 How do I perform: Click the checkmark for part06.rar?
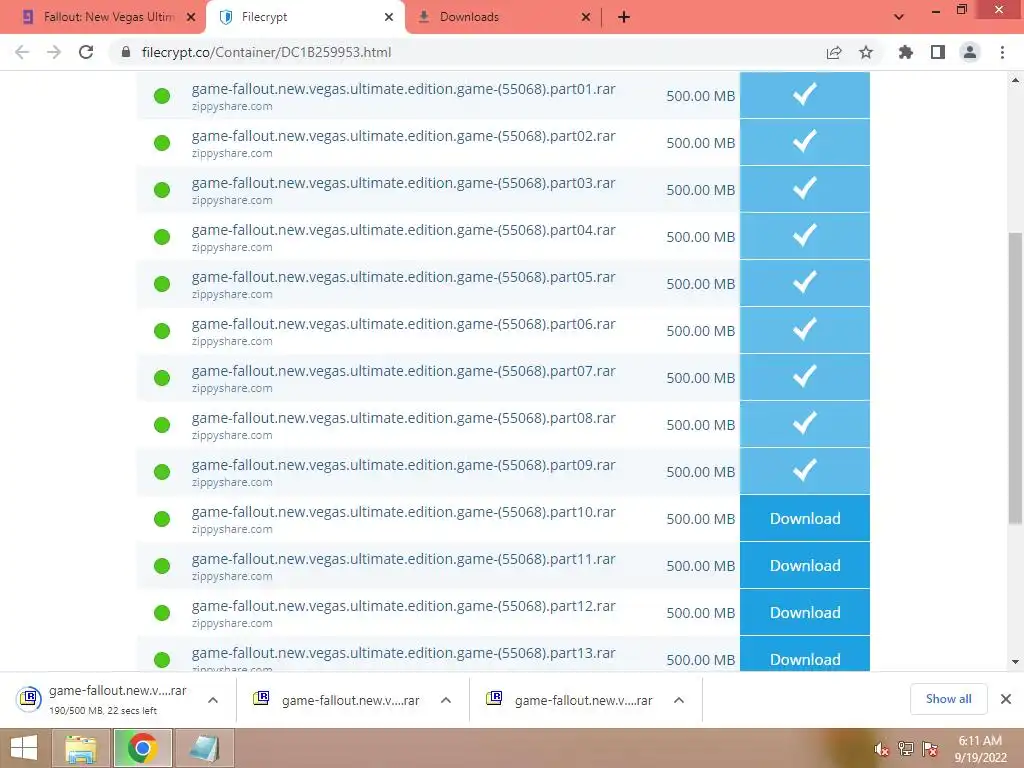tap(805, 330)
